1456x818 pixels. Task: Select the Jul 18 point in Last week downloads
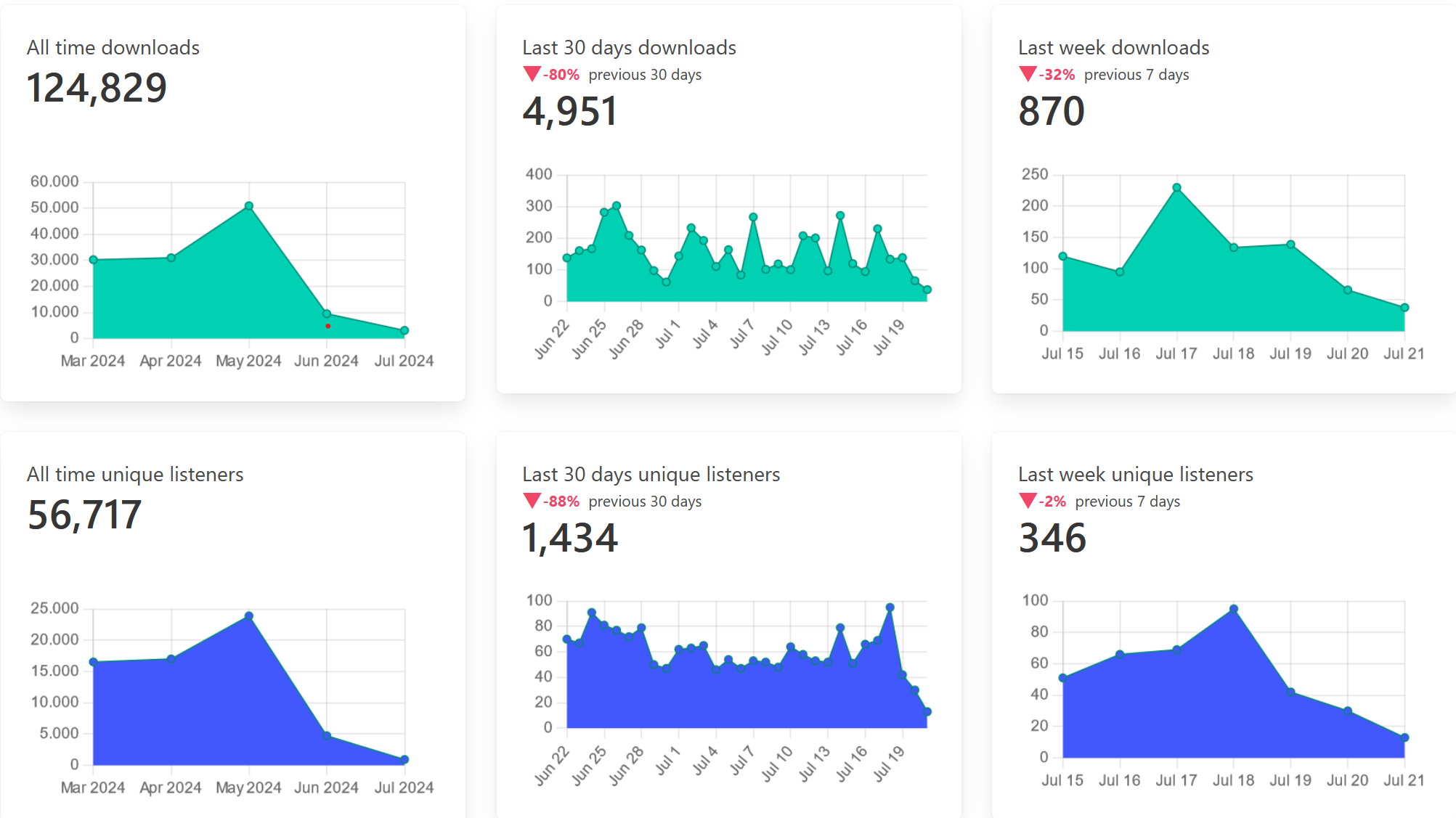(1234, 248)
